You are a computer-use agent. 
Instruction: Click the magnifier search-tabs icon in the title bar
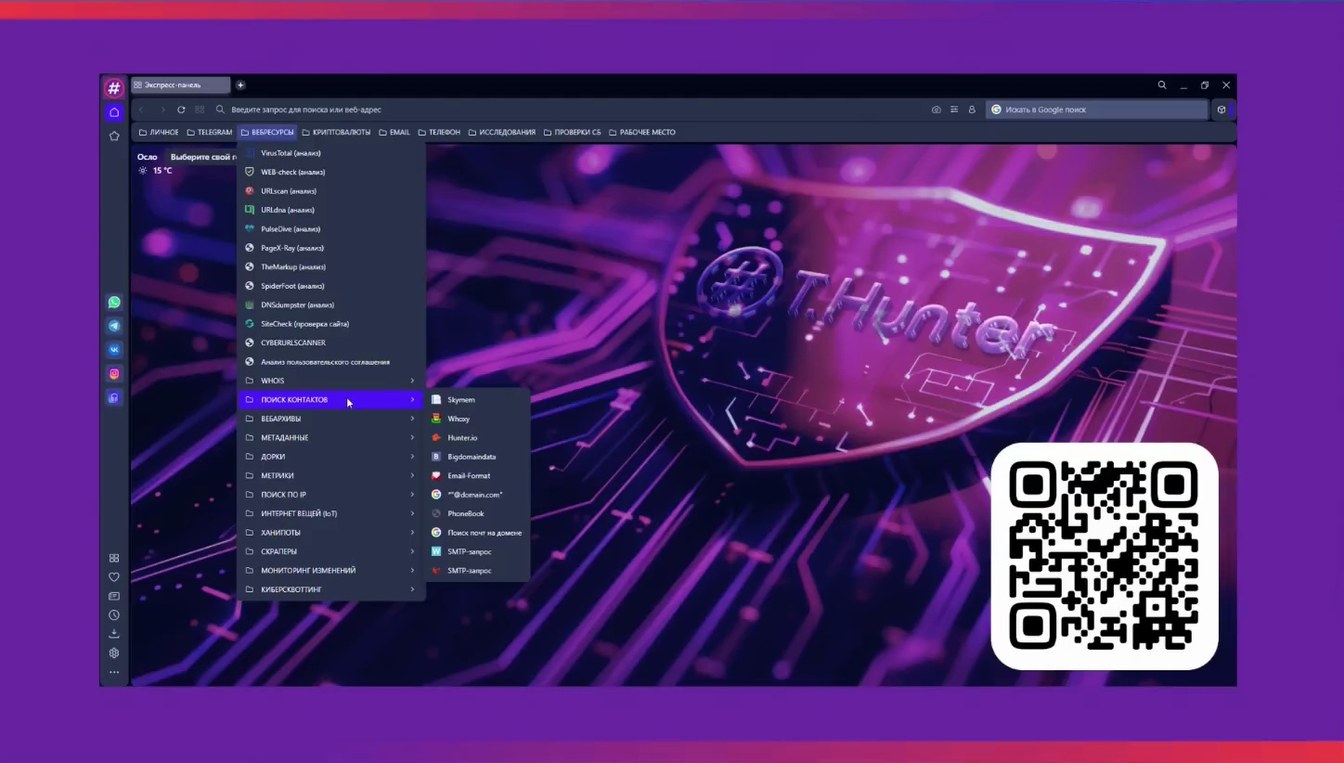[1162, 86]
